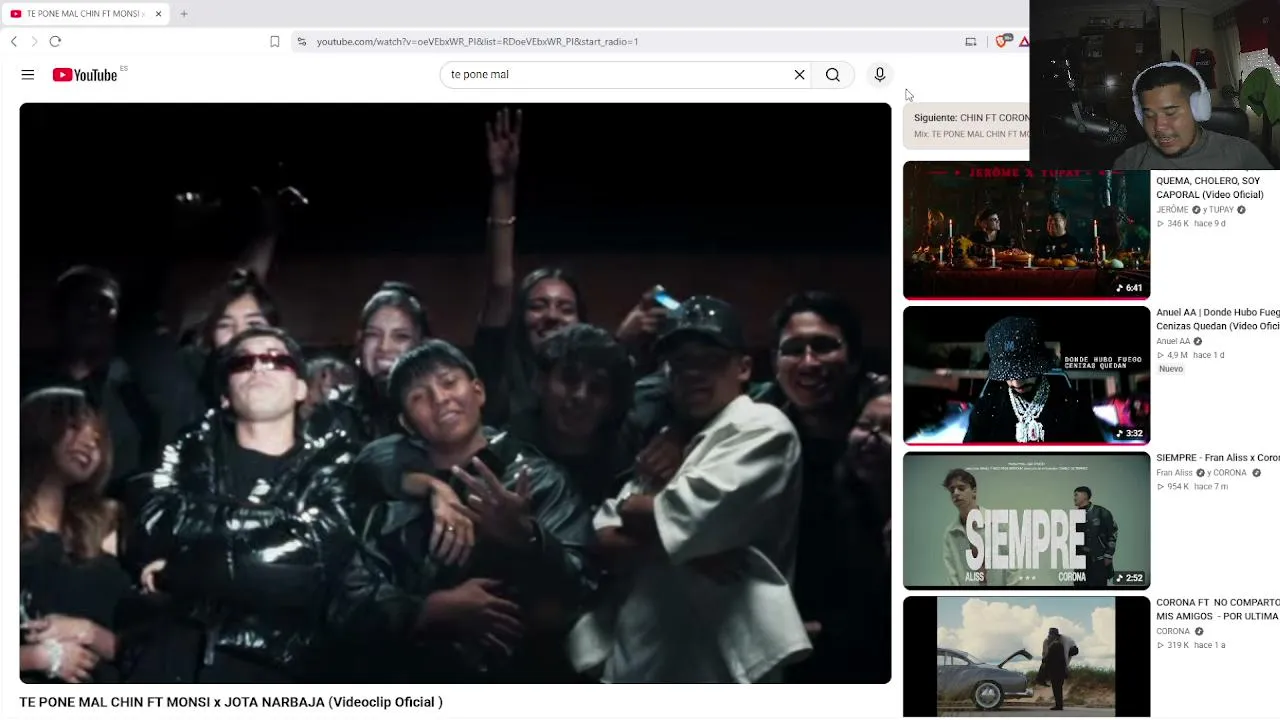The image size is (1280, 720).
Task: Open the CORONA FT NO COMPARTO title link
Action: (x=1218, y=610)
